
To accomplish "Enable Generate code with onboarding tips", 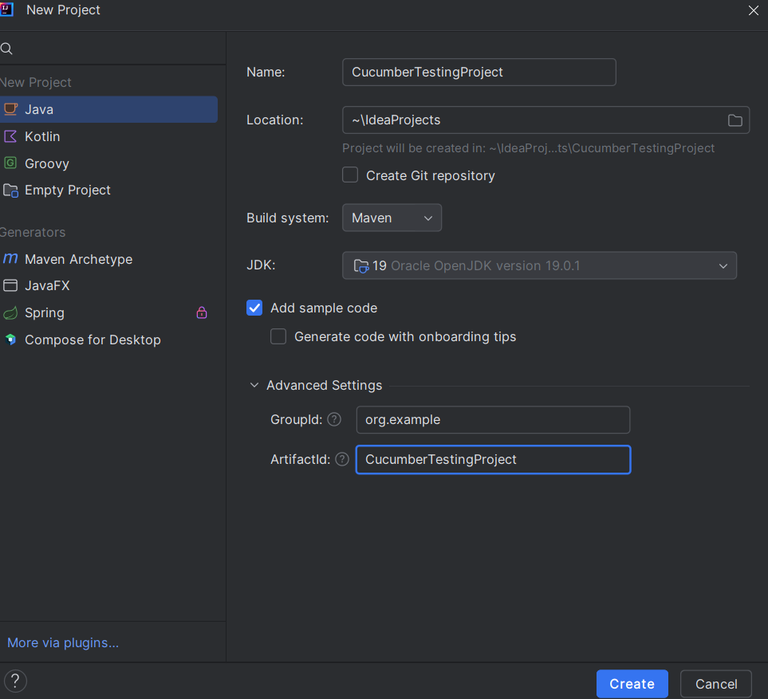I will 279,337.
